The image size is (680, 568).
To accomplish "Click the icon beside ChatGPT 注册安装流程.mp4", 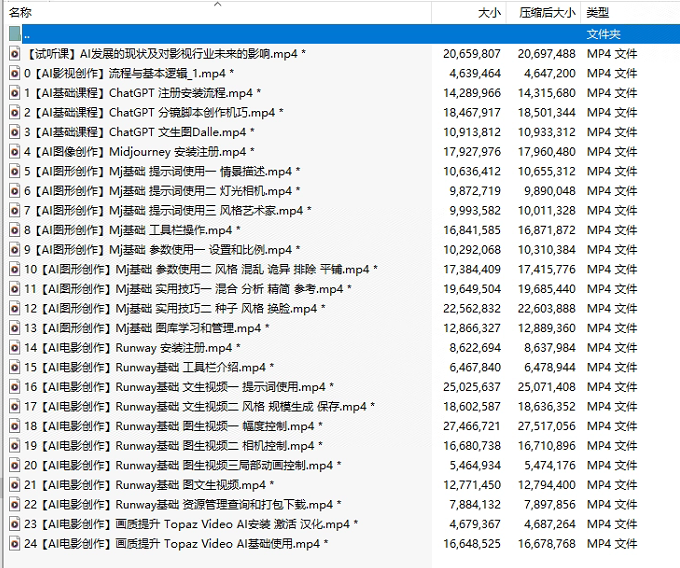I will 14,93.
